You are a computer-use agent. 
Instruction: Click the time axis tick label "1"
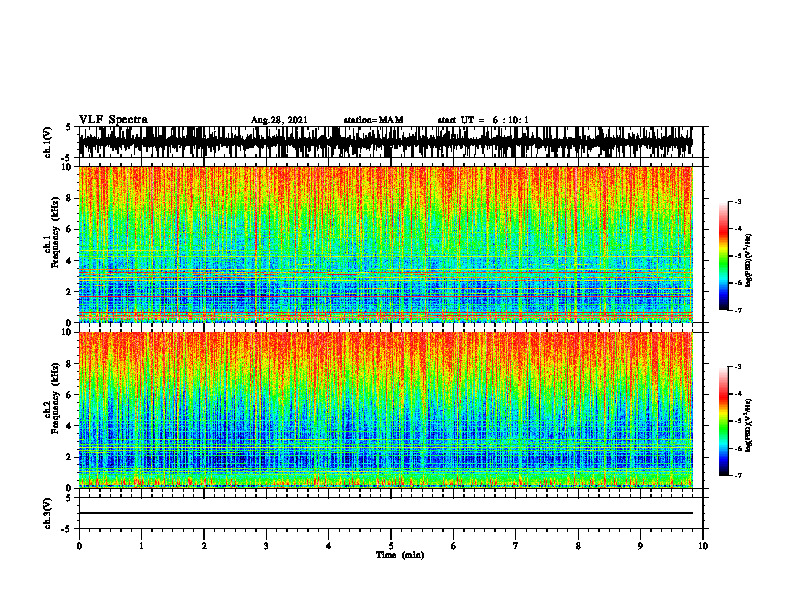(141, 546)
